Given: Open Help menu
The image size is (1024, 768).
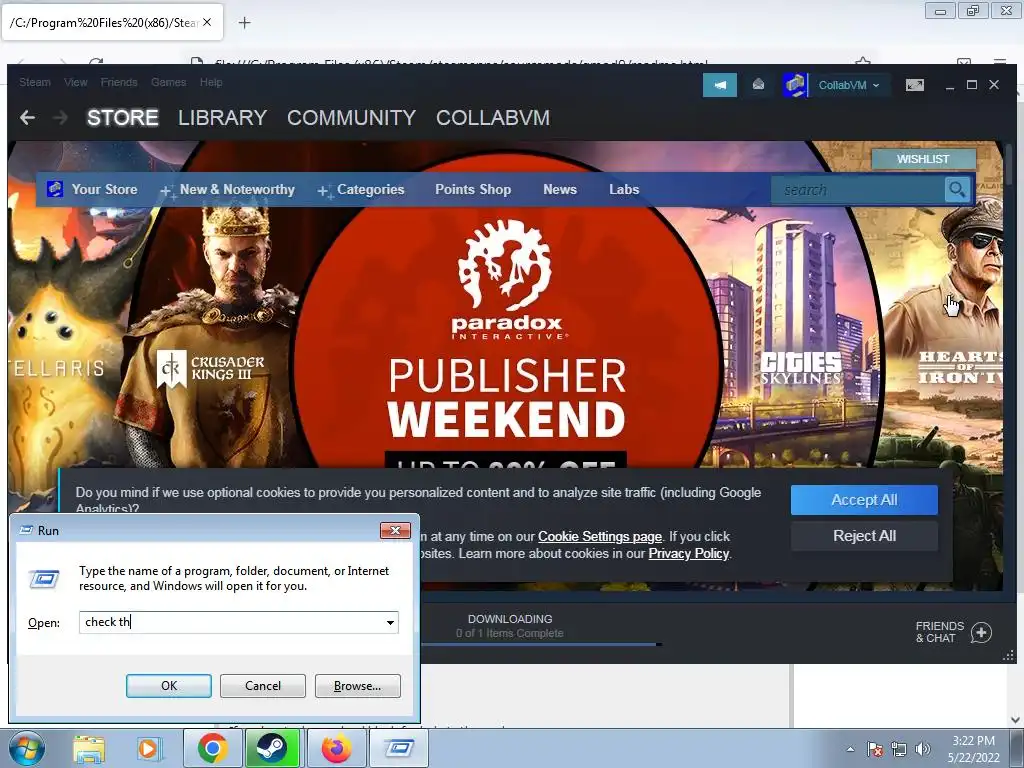Looking at the screenshot, I should (x=211, y=82).
